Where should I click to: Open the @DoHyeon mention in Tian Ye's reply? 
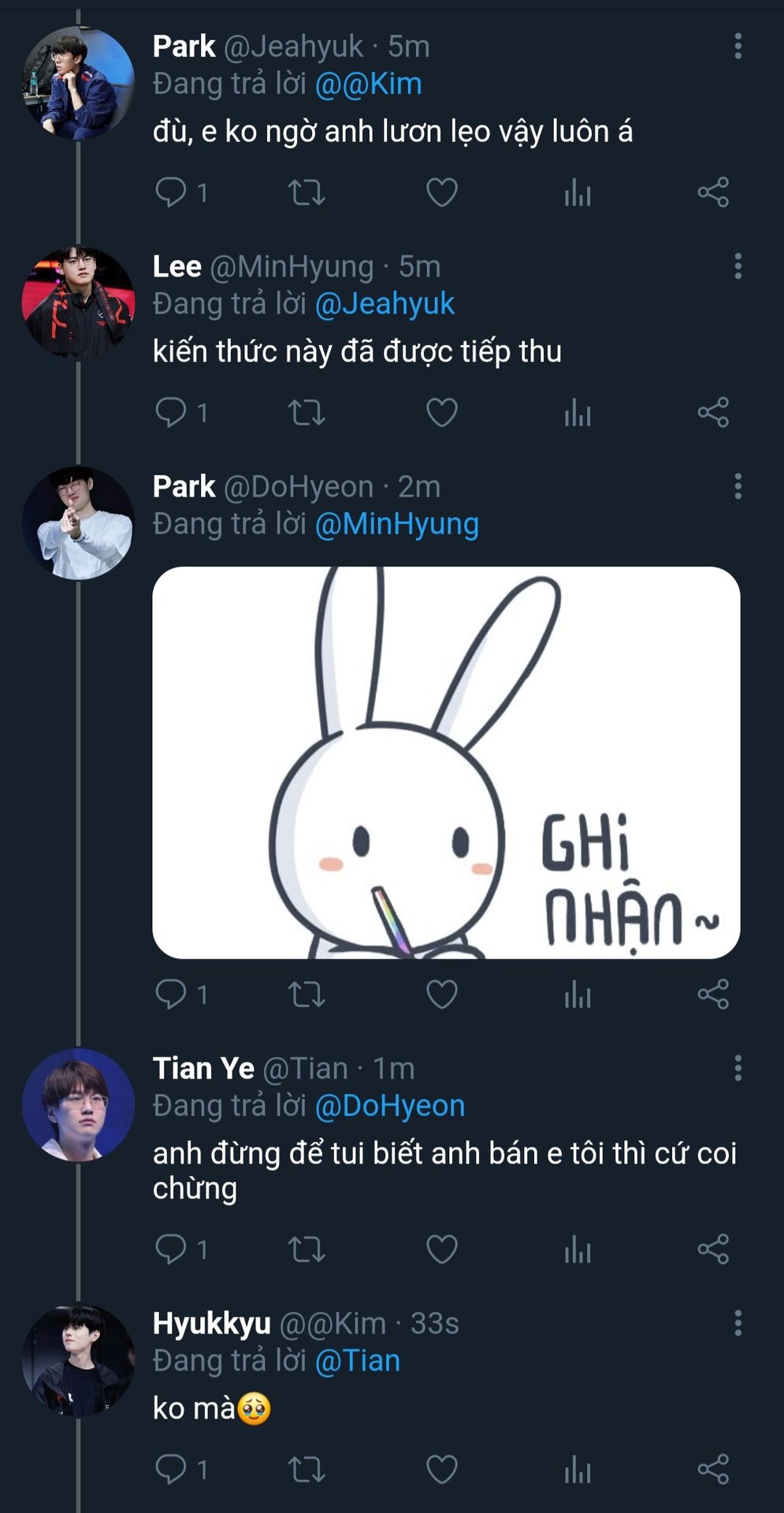(390, 1106)
